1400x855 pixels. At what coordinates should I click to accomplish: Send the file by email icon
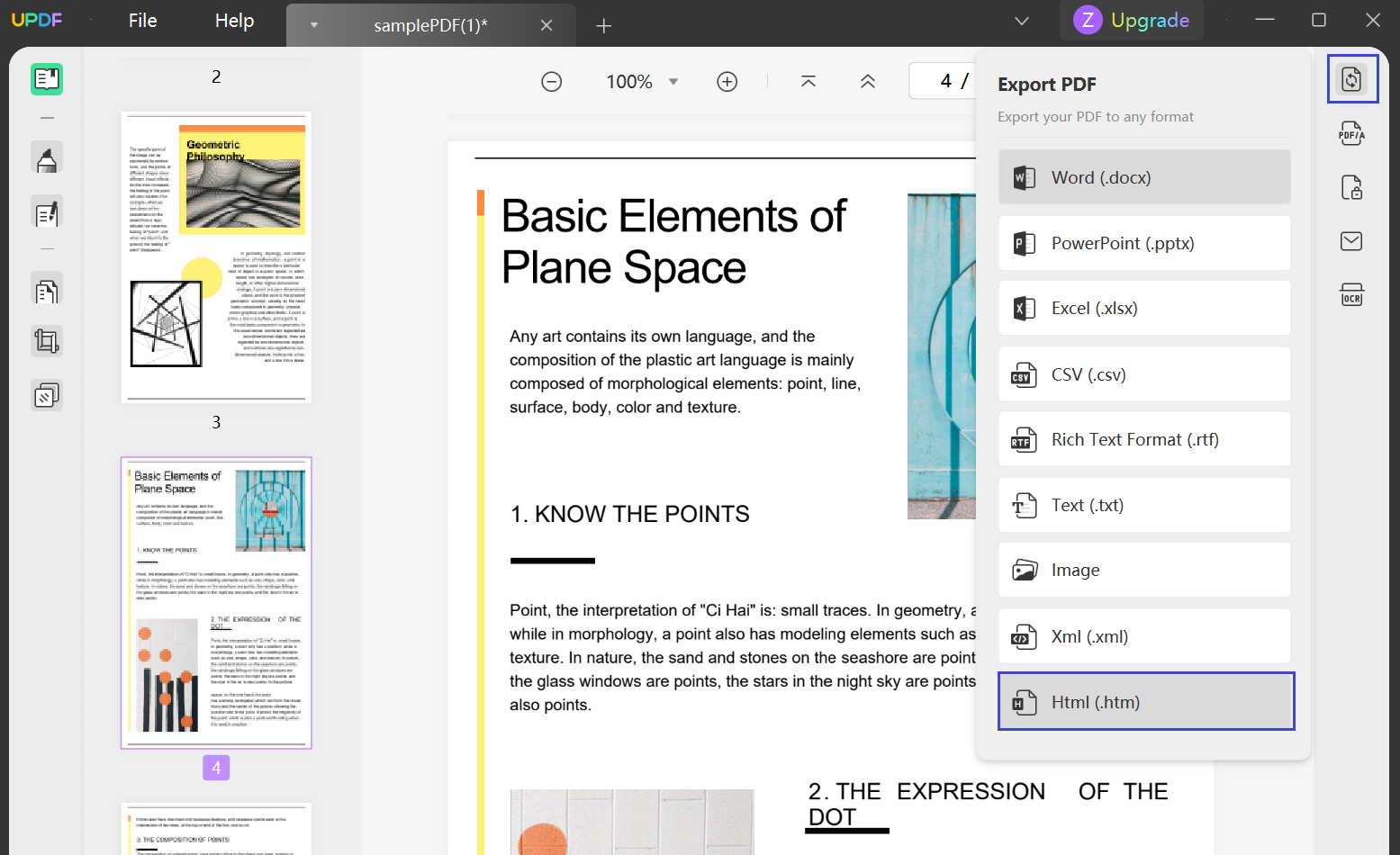1351,241
